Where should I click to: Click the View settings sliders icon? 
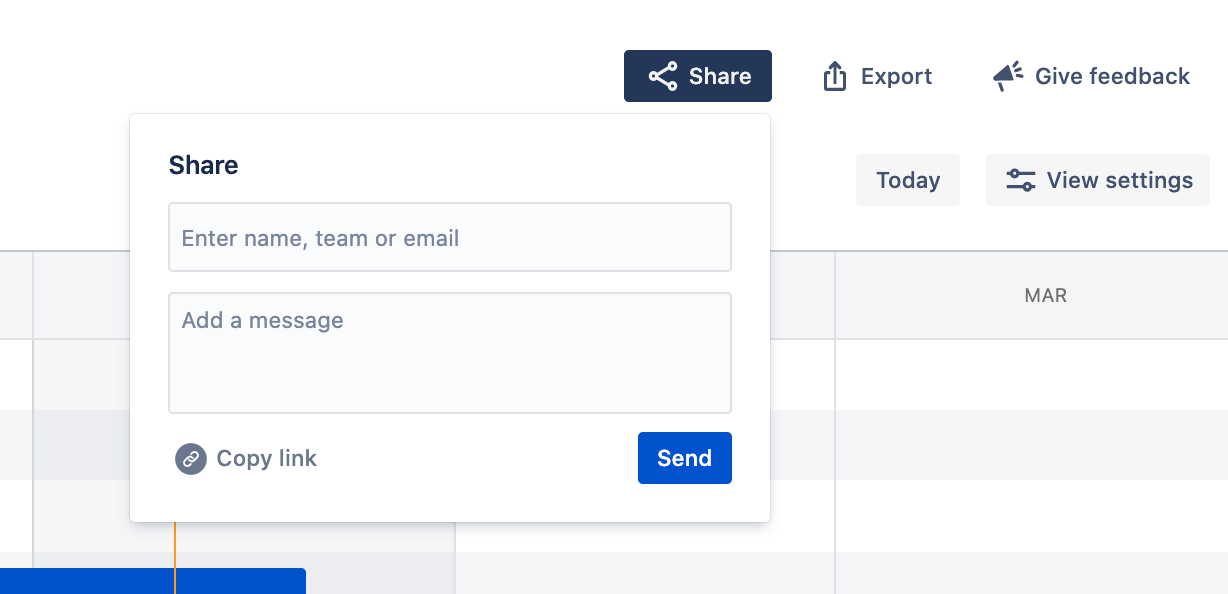click(1020, 181)
